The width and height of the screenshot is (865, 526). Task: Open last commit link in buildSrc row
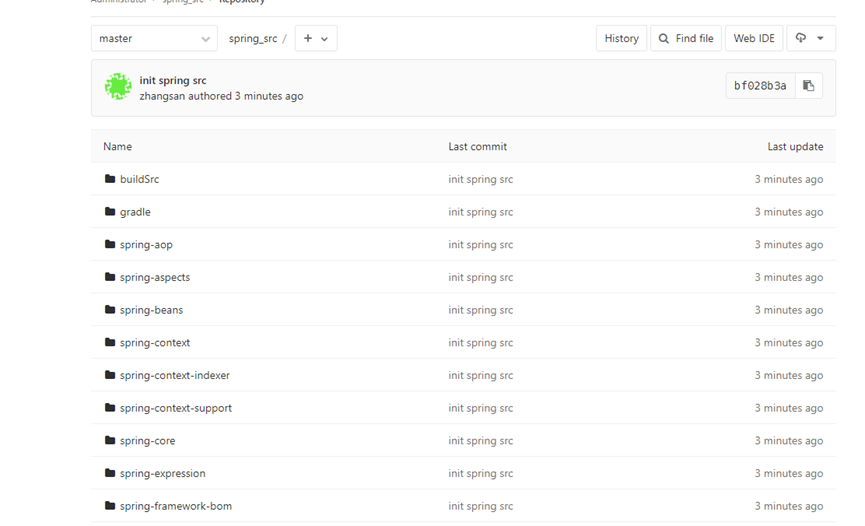(x=480, y=179)
